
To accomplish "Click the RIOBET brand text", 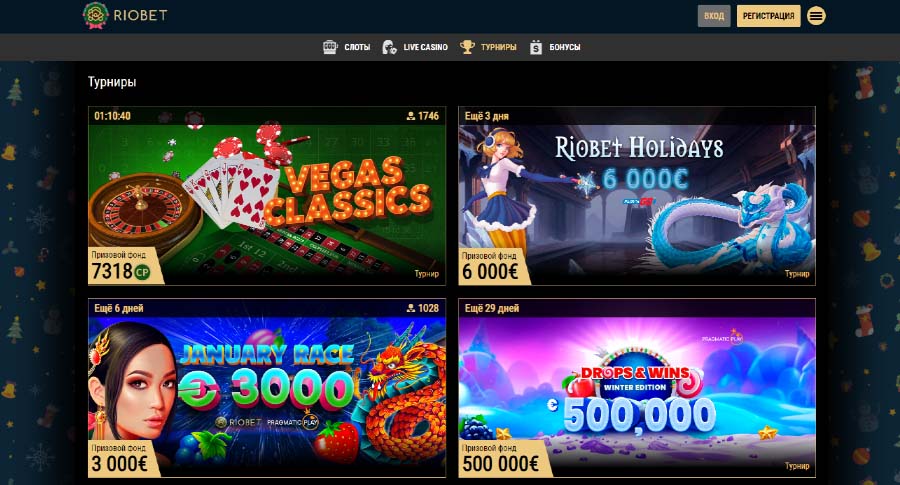I will [140, 15].
